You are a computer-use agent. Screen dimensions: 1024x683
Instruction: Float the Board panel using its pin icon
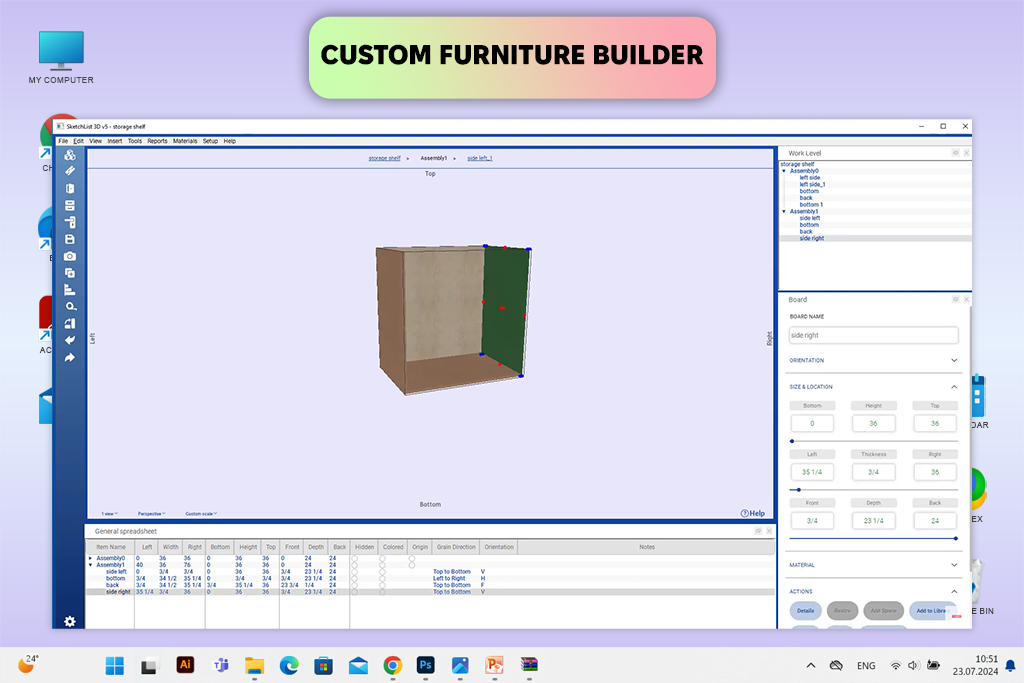pos(955,299)
